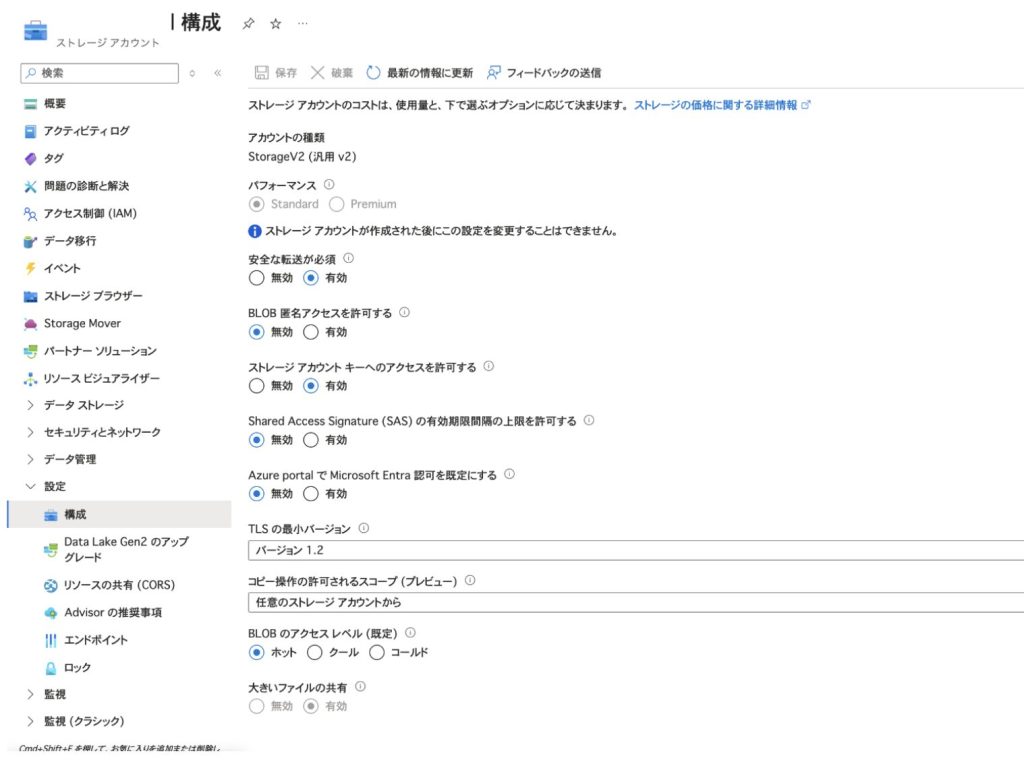
Task: Collapse the sidebar with double-chevron icon
Action: 217,73
